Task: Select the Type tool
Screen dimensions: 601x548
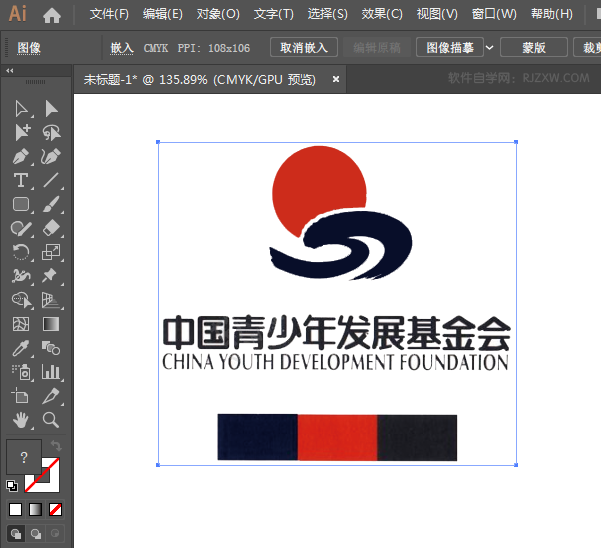Action: click(x=21, y=180)
